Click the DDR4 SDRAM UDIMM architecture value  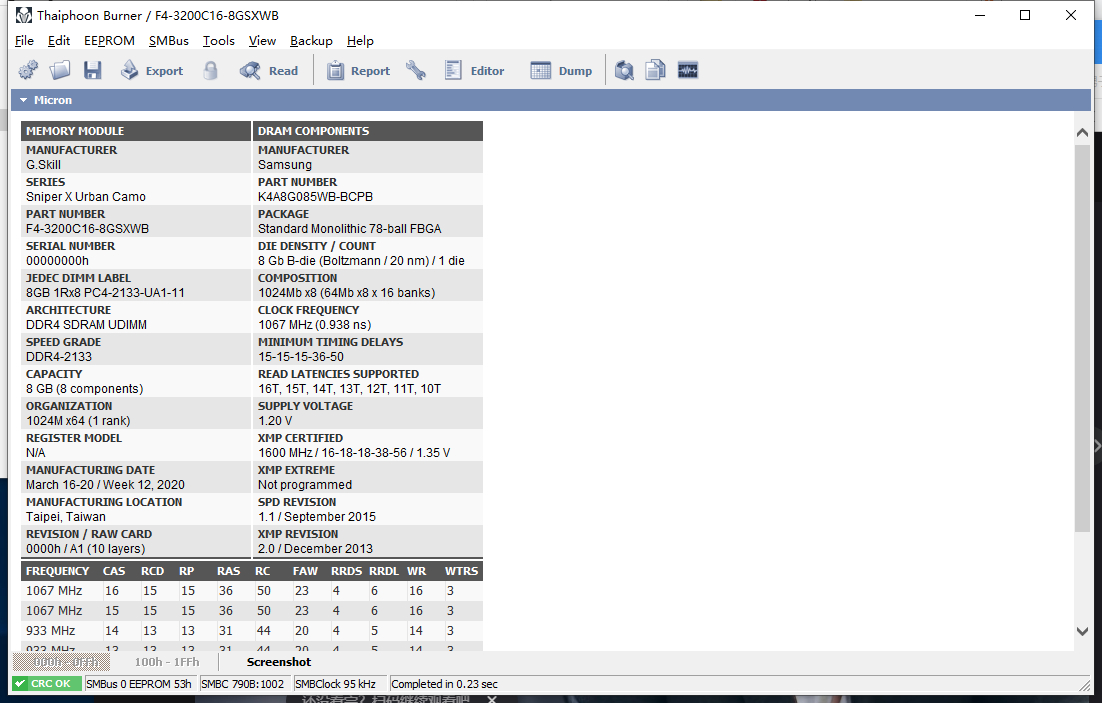coord(86,325)
